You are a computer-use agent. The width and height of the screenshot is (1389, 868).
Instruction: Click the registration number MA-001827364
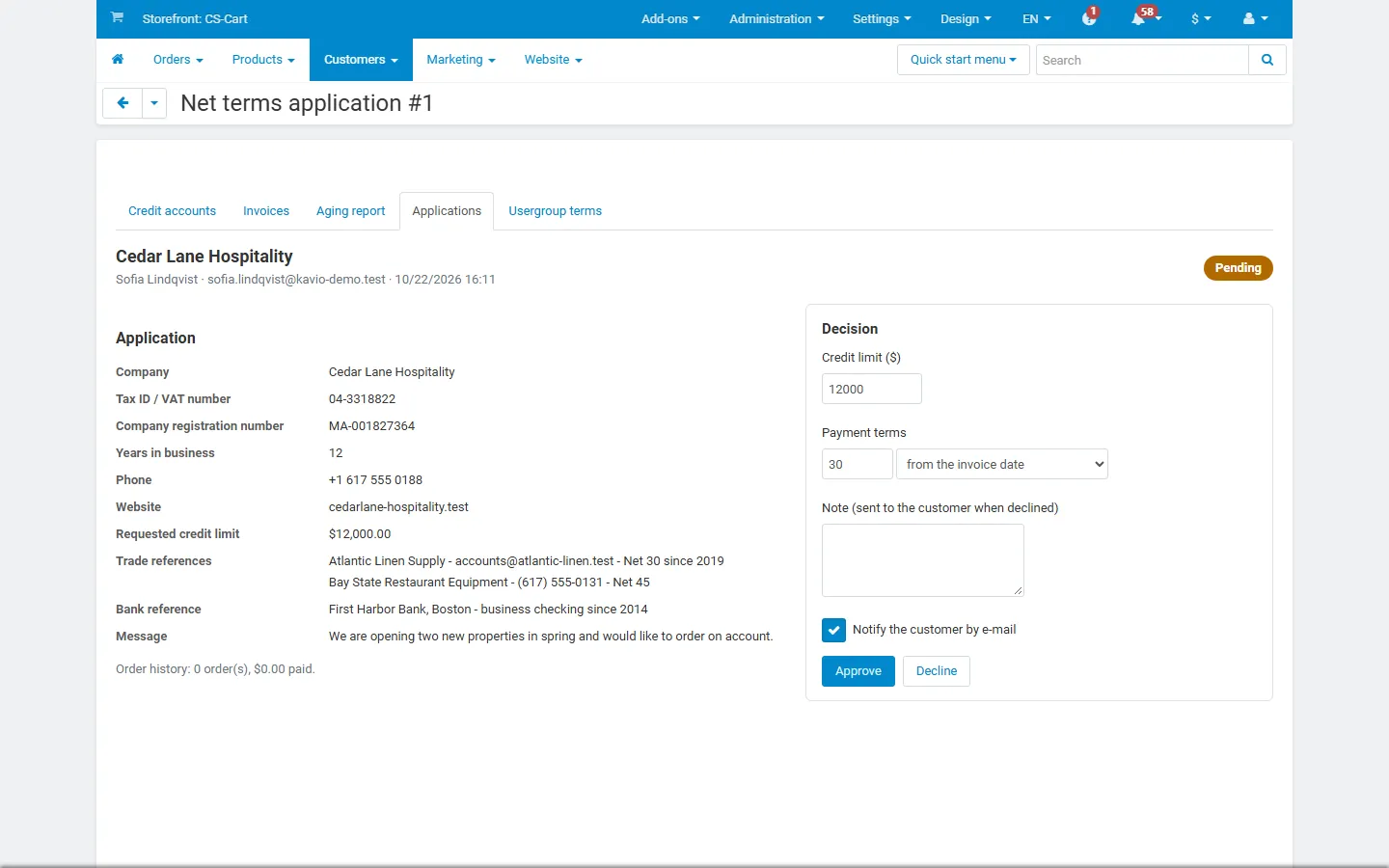[371, 426]
